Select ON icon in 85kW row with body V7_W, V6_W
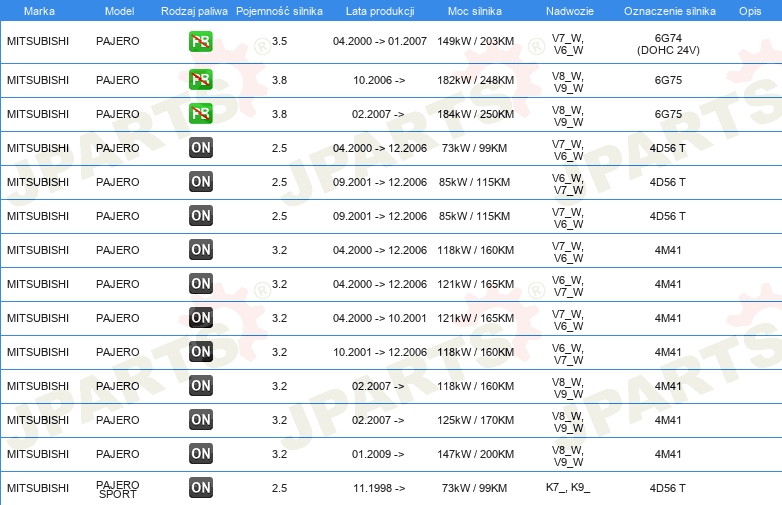This screenshot has height=505, width=782. 200,215
